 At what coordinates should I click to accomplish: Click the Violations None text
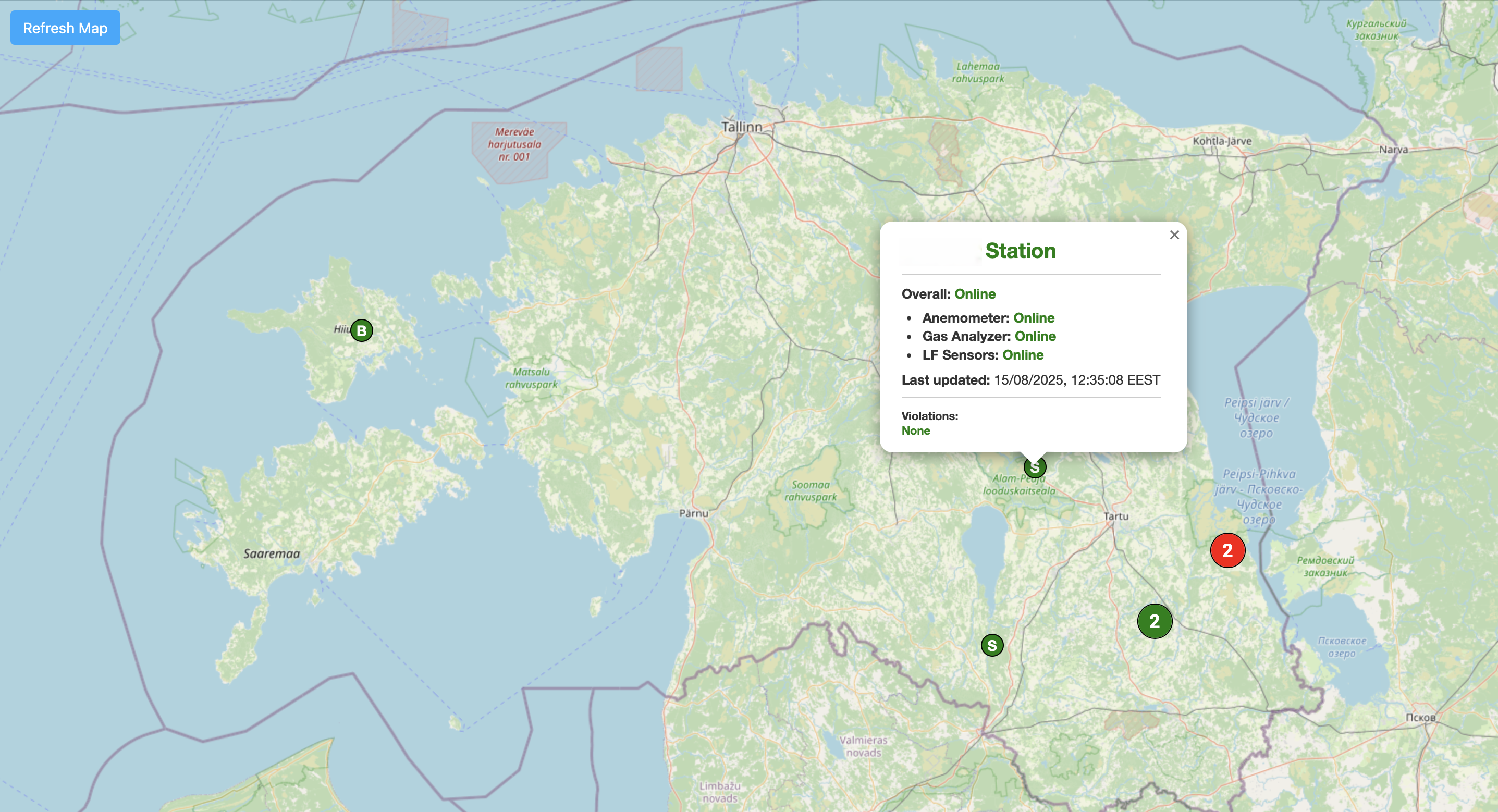click(915, 430)
